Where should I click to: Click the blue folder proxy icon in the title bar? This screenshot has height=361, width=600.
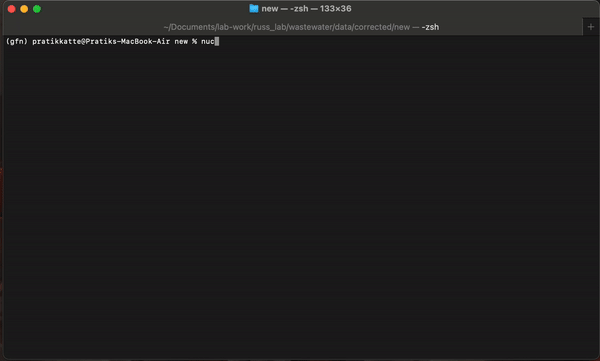coord(254,8)
